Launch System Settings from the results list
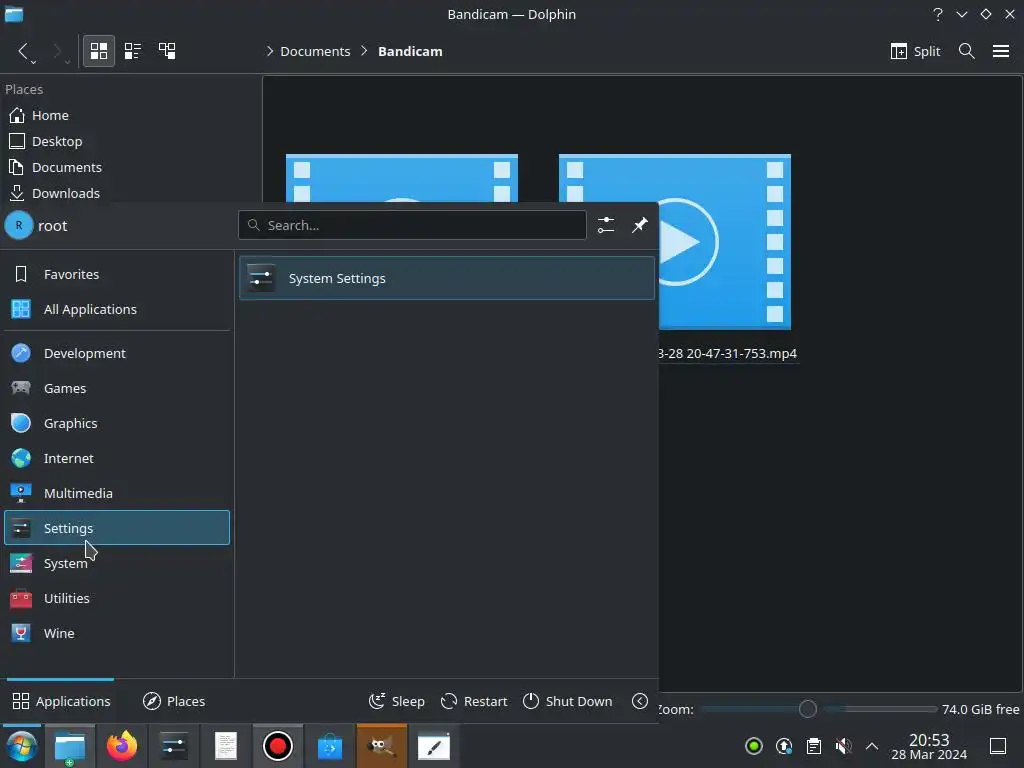 coord(447,278)
